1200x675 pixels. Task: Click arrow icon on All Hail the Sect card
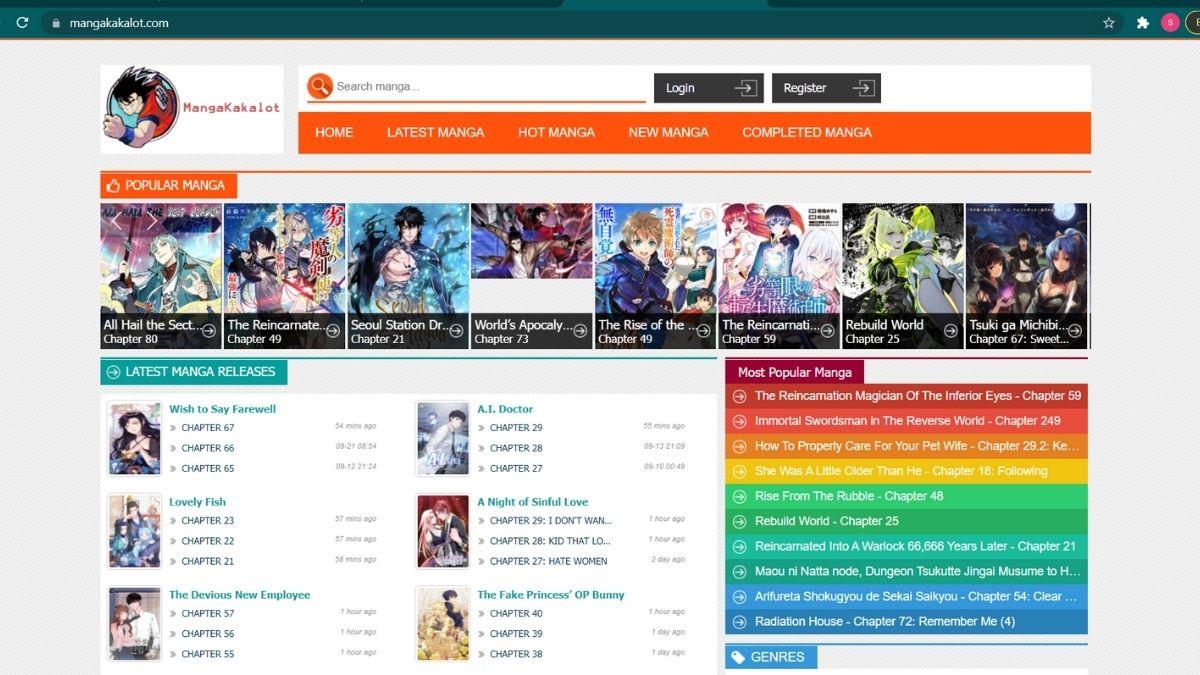[x=210, y=329]
